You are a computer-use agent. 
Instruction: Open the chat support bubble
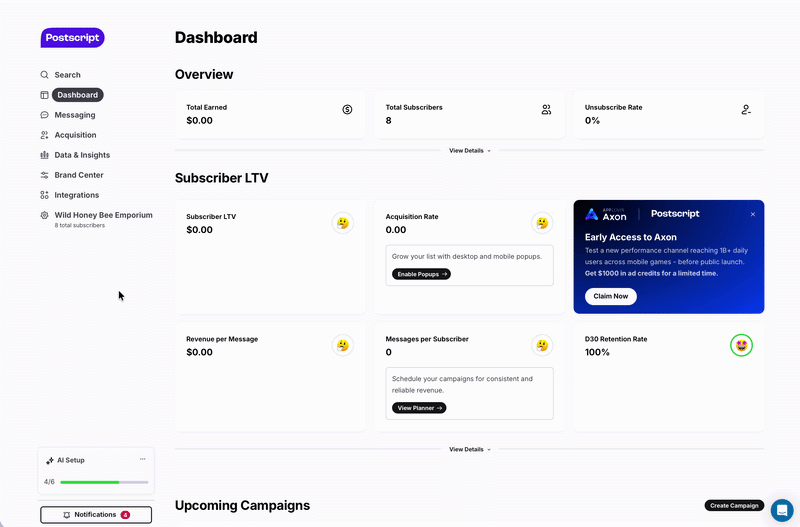click(782, 510)
